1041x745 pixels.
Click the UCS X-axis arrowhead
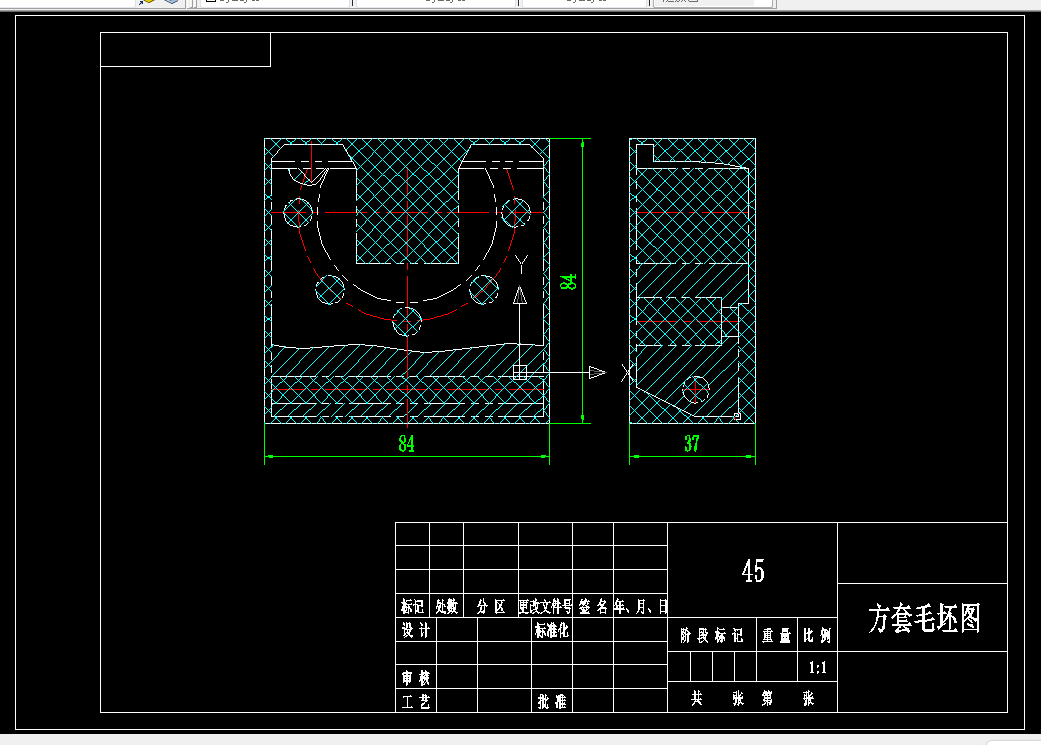click(597, 372)
